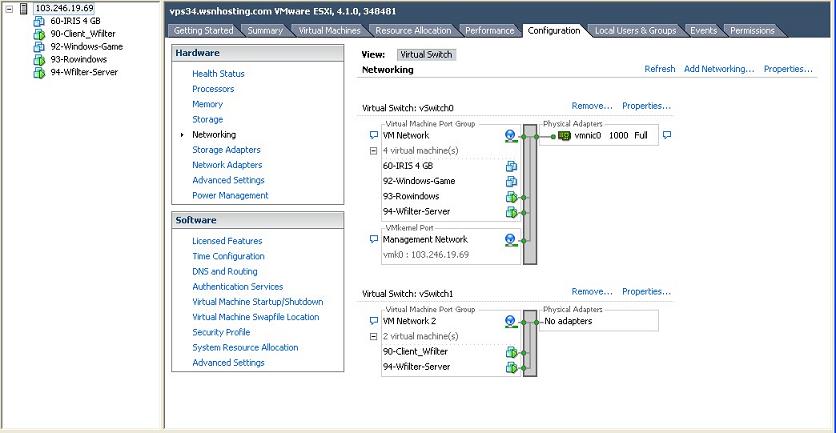
Task: Show the Events tab
Action: tap(703, 31)
